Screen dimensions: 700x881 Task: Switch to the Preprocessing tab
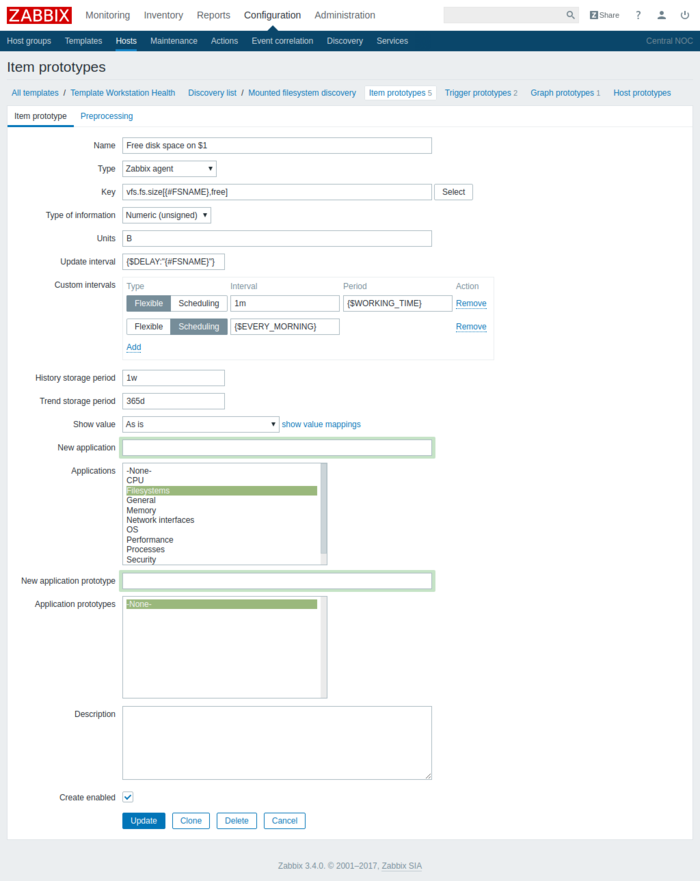point(107,116)
